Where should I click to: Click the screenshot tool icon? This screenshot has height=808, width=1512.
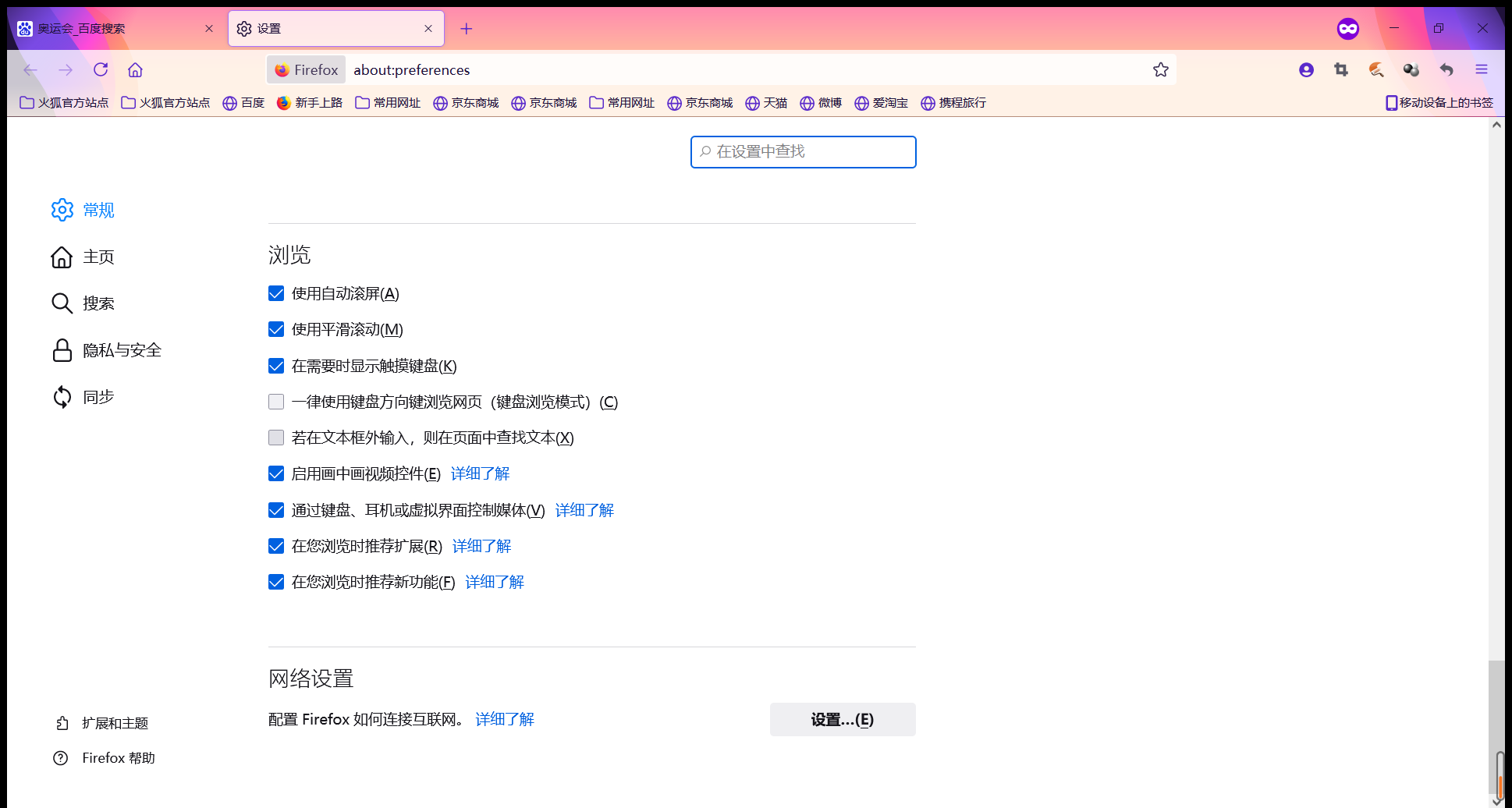point(1340,69)
